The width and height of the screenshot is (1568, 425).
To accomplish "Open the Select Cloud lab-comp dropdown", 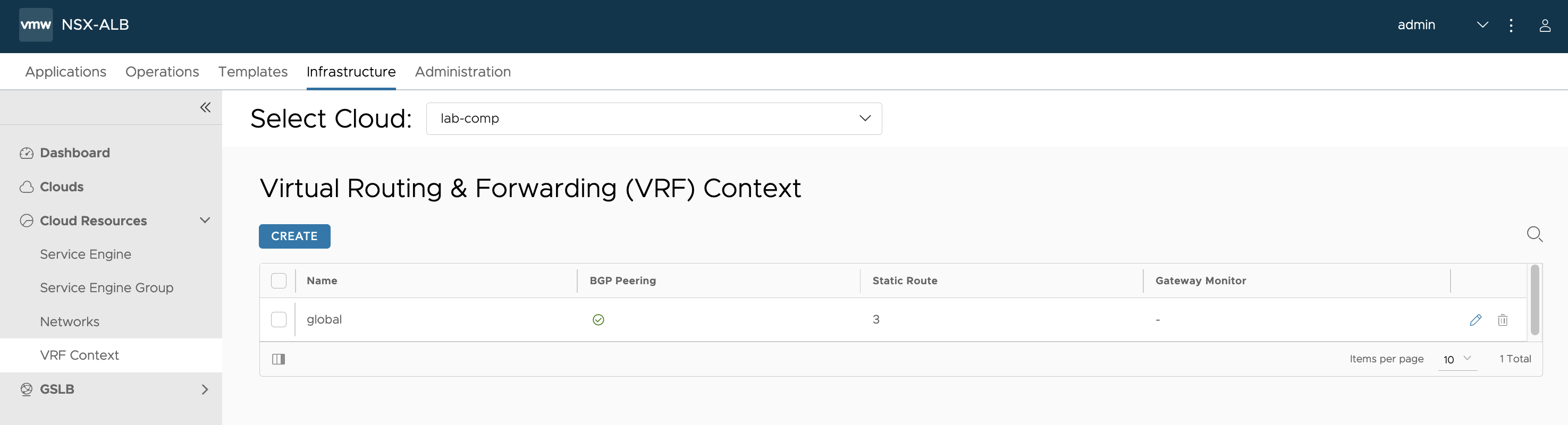I will click(x=654, y=118).
